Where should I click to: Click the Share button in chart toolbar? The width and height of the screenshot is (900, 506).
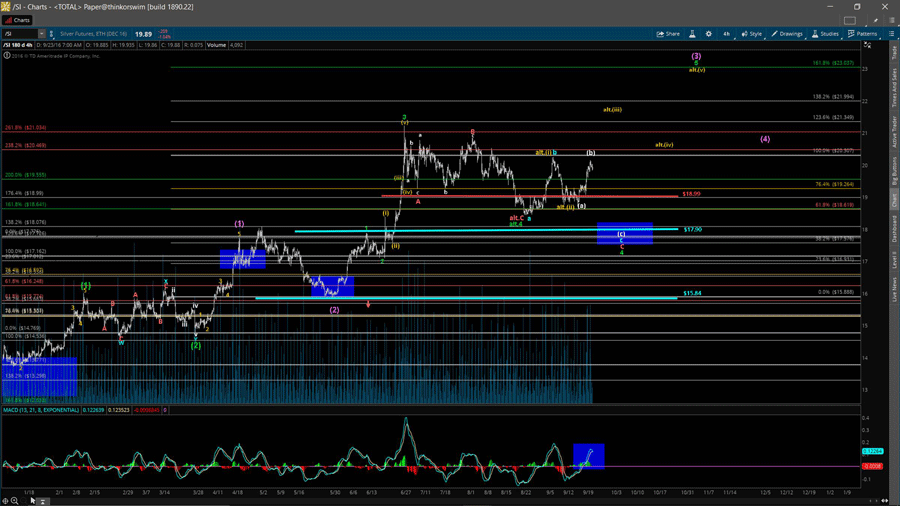point(668,34)
